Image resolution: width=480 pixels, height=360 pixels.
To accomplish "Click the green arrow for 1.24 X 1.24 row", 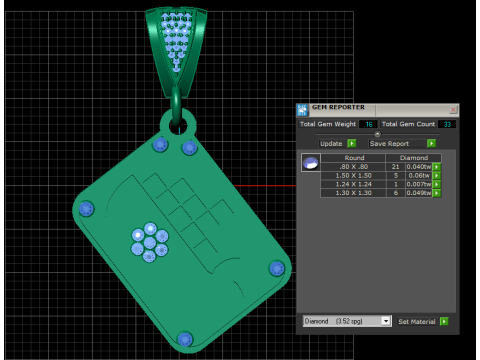I will tap(437, 184).
